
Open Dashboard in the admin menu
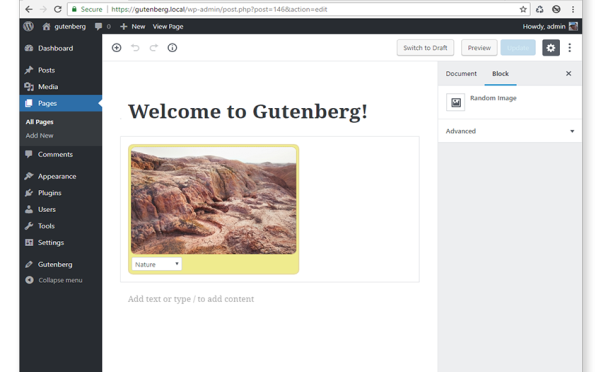(61, 48)
